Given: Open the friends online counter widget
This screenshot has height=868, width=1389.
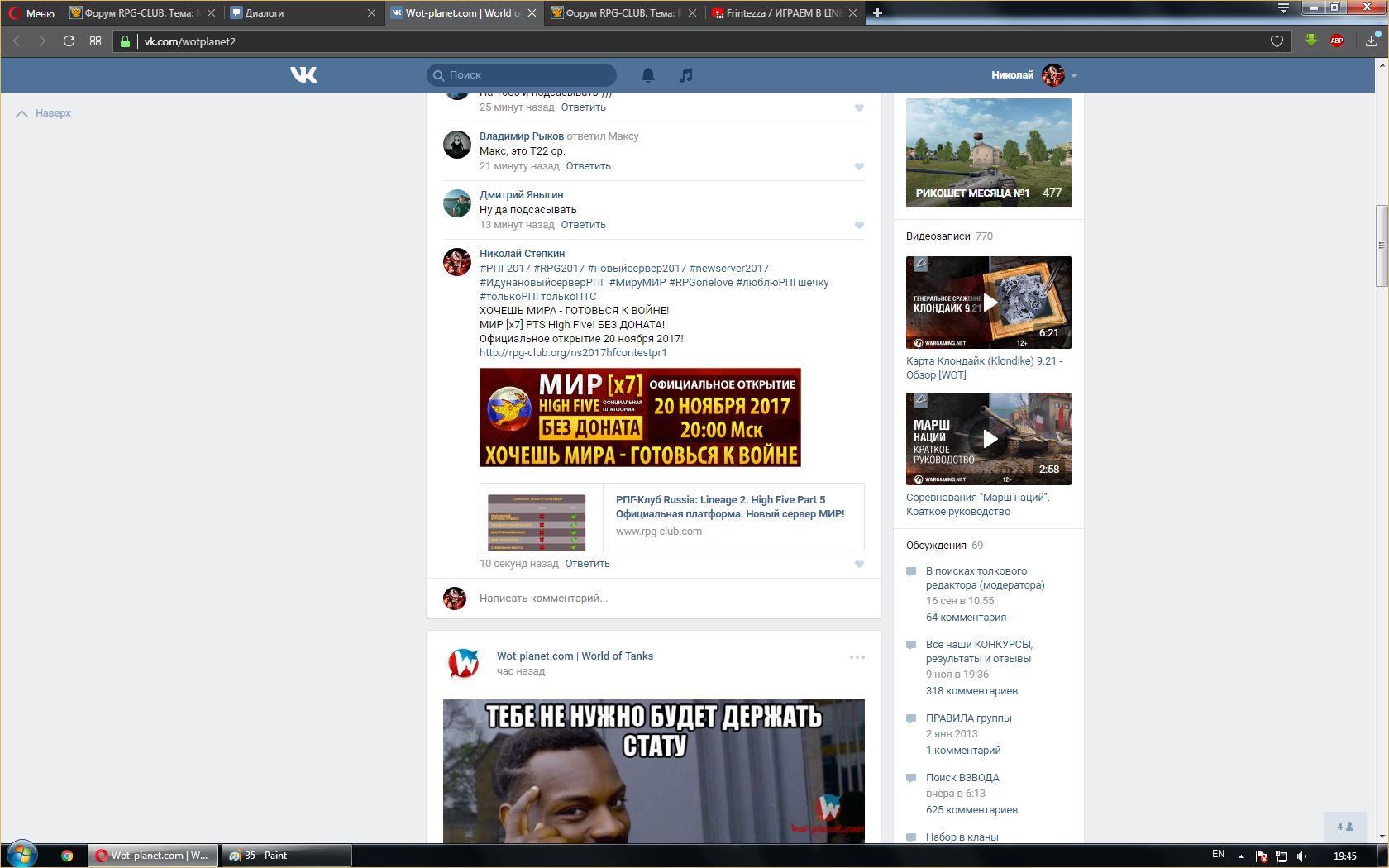Looking at the screenshot, I should coord(1345,827).
